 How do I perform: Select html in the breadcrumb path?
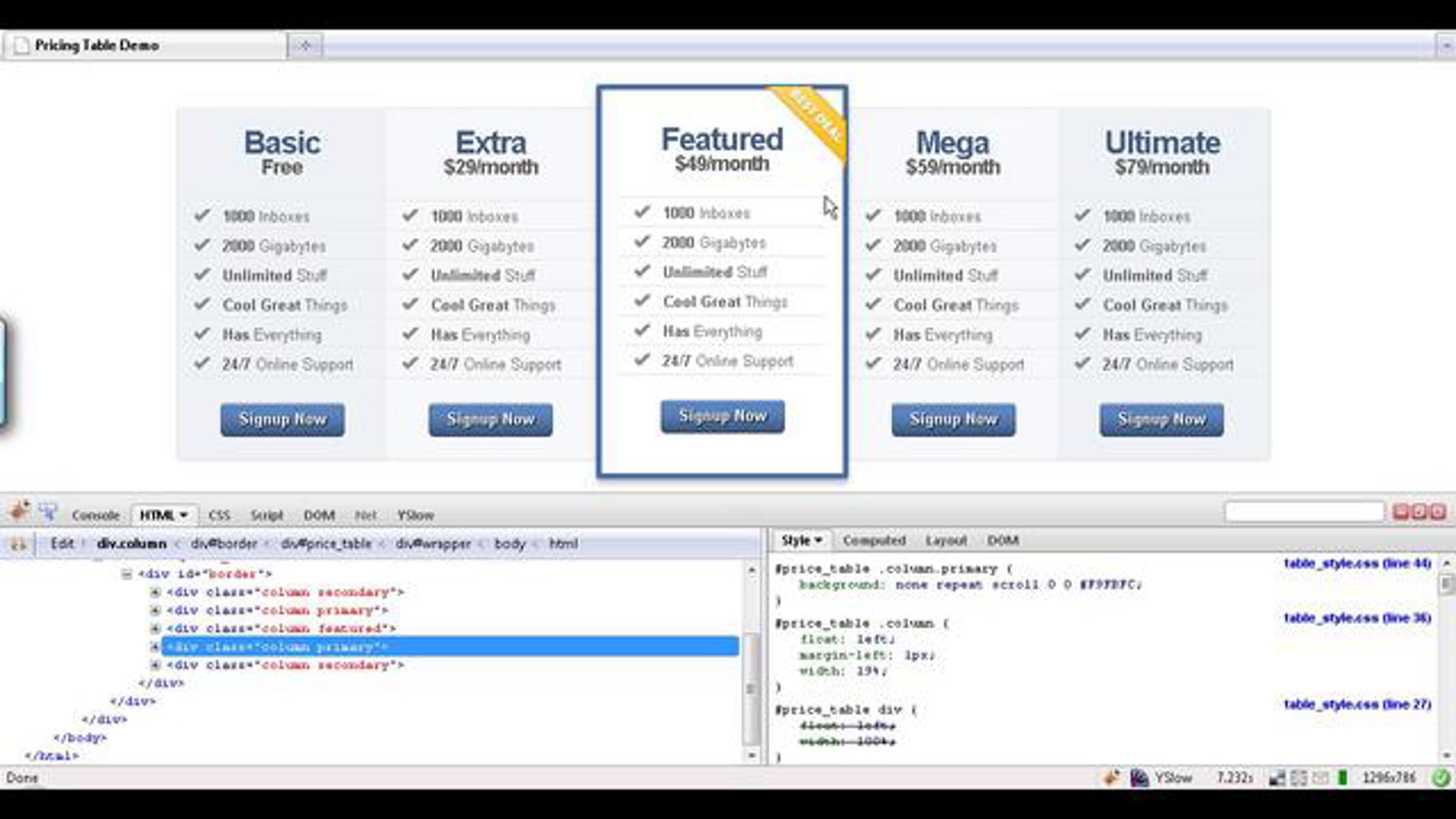[563, 544]
